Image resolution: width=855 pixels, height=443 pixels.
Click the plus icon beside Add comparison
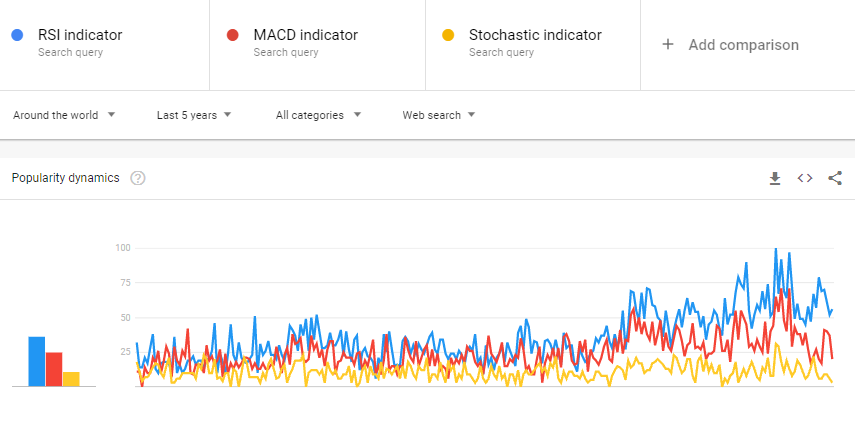click(667, 45)
